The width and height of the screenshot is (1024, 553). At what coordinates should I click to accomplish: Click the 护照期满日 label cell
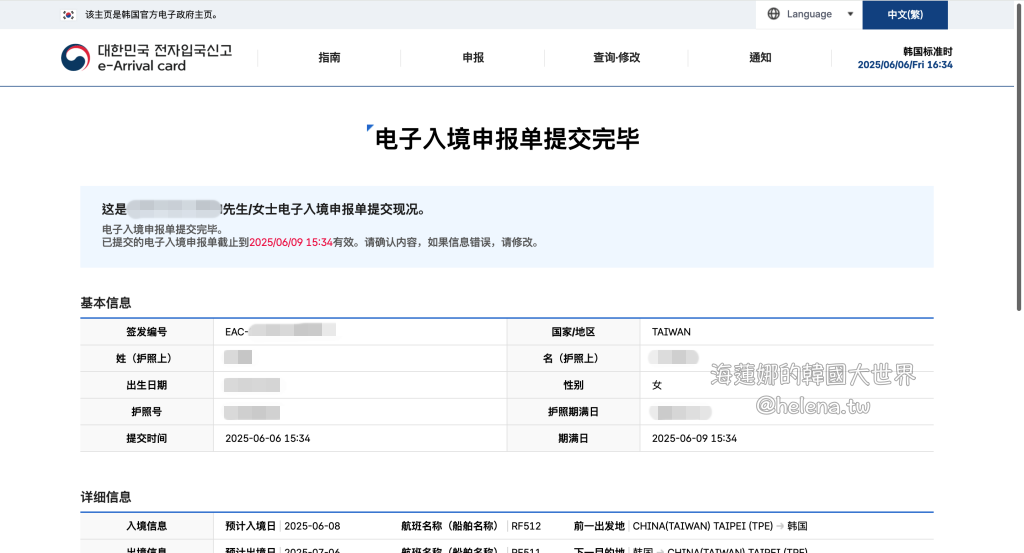coord(573,412)
